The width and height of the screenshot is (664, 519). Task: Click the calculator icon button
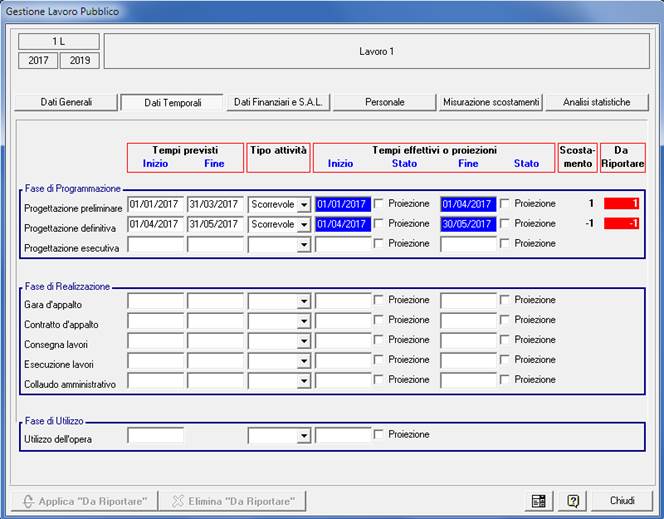(539, 501)
